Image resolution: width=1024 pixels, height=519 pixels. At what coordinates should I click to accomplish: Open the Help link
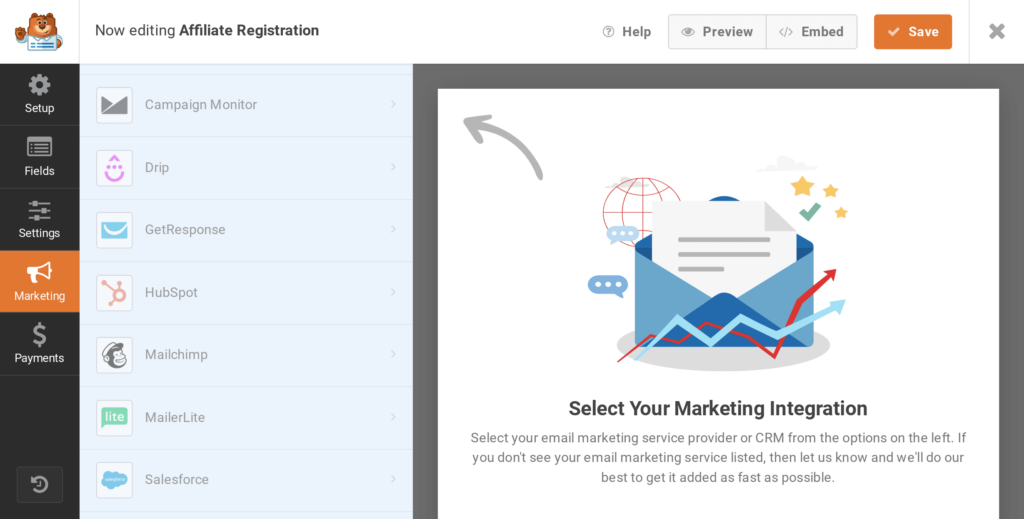(627, 31)
